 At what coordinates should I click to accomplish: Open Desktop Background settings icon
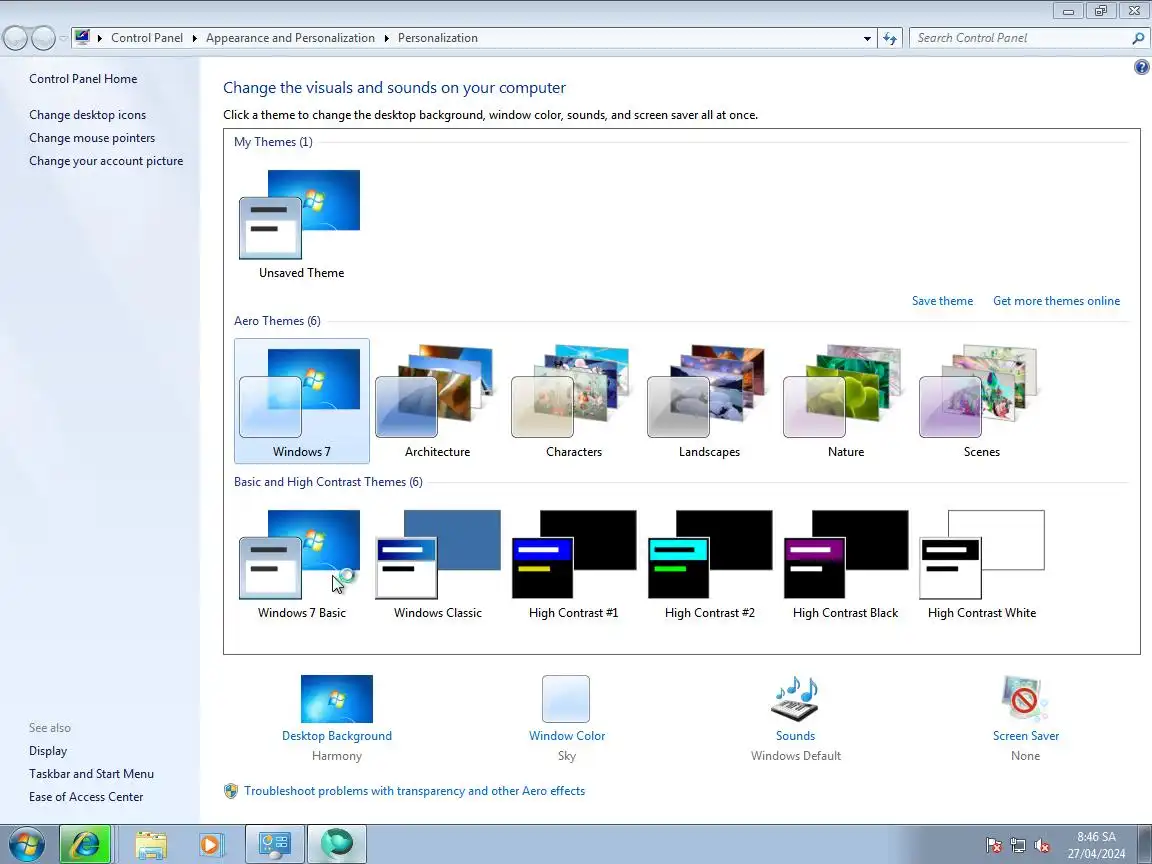click(336, 699)
